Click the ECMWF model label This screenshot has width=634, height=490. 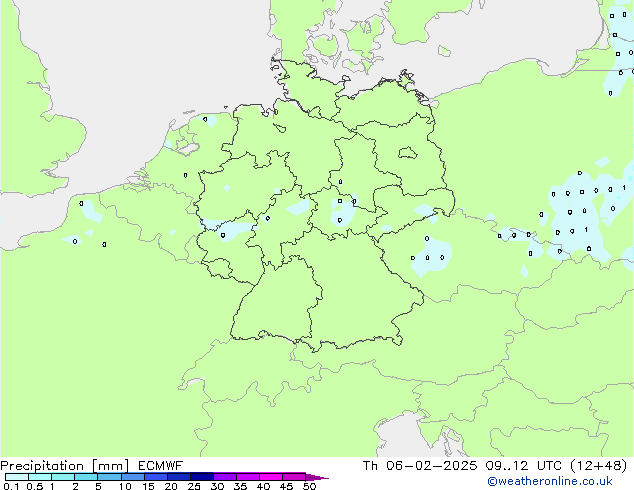click(160, 466)
